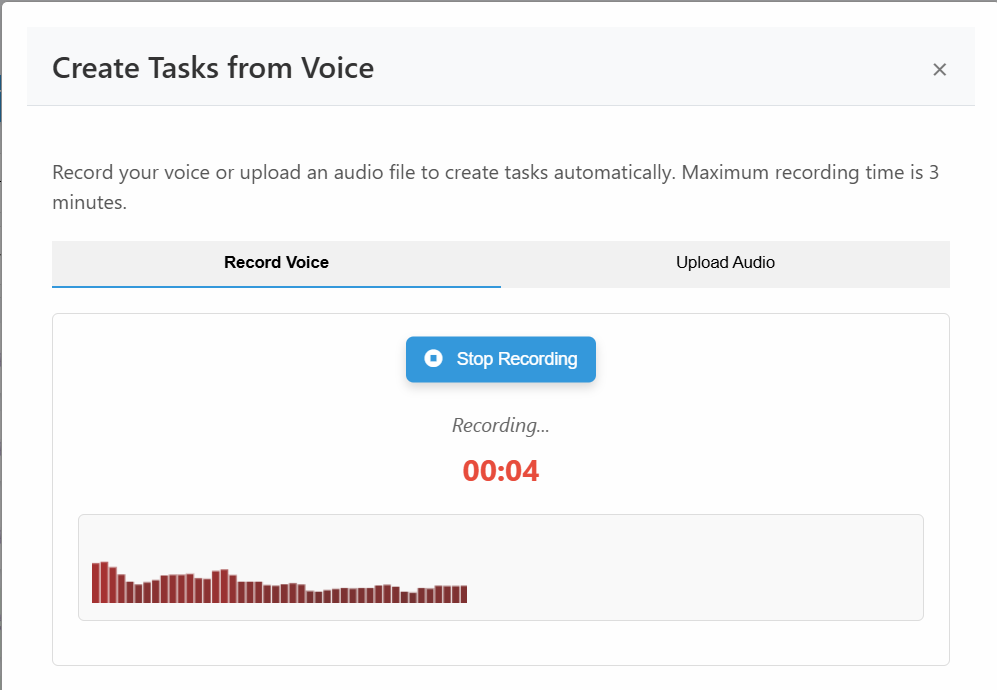The width and height of the screenshot is (997, 690).
Task: Close the Create Tasks from Voice dialog
Action: coord(939,69)
